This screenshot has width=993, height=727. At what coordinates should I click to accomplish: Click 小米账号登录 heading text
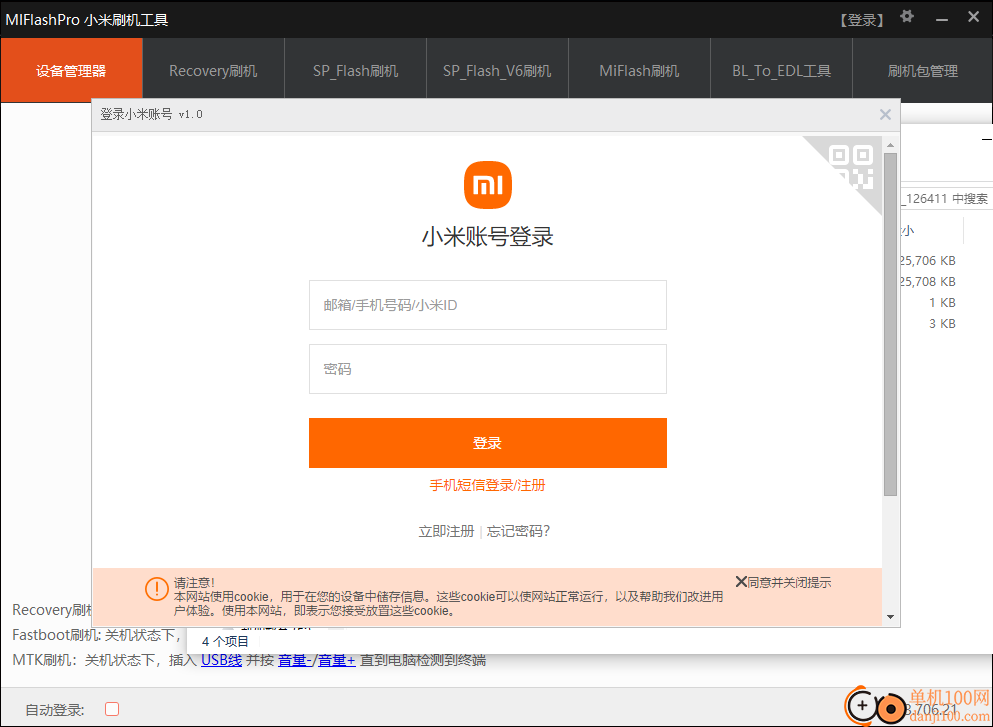click(x=488, y=237)
